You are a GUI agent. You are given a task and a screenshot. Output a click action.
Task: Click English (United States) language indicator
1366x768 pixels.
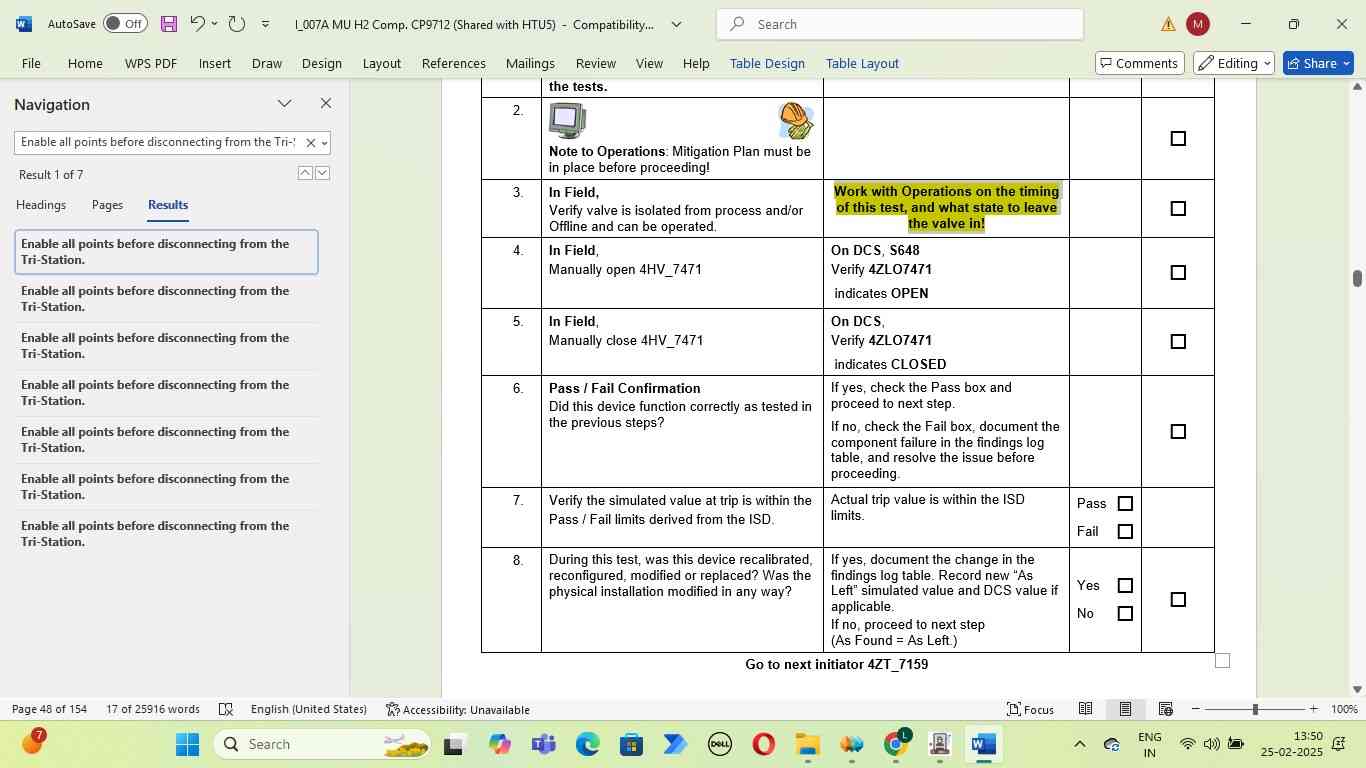coord(309,710)
